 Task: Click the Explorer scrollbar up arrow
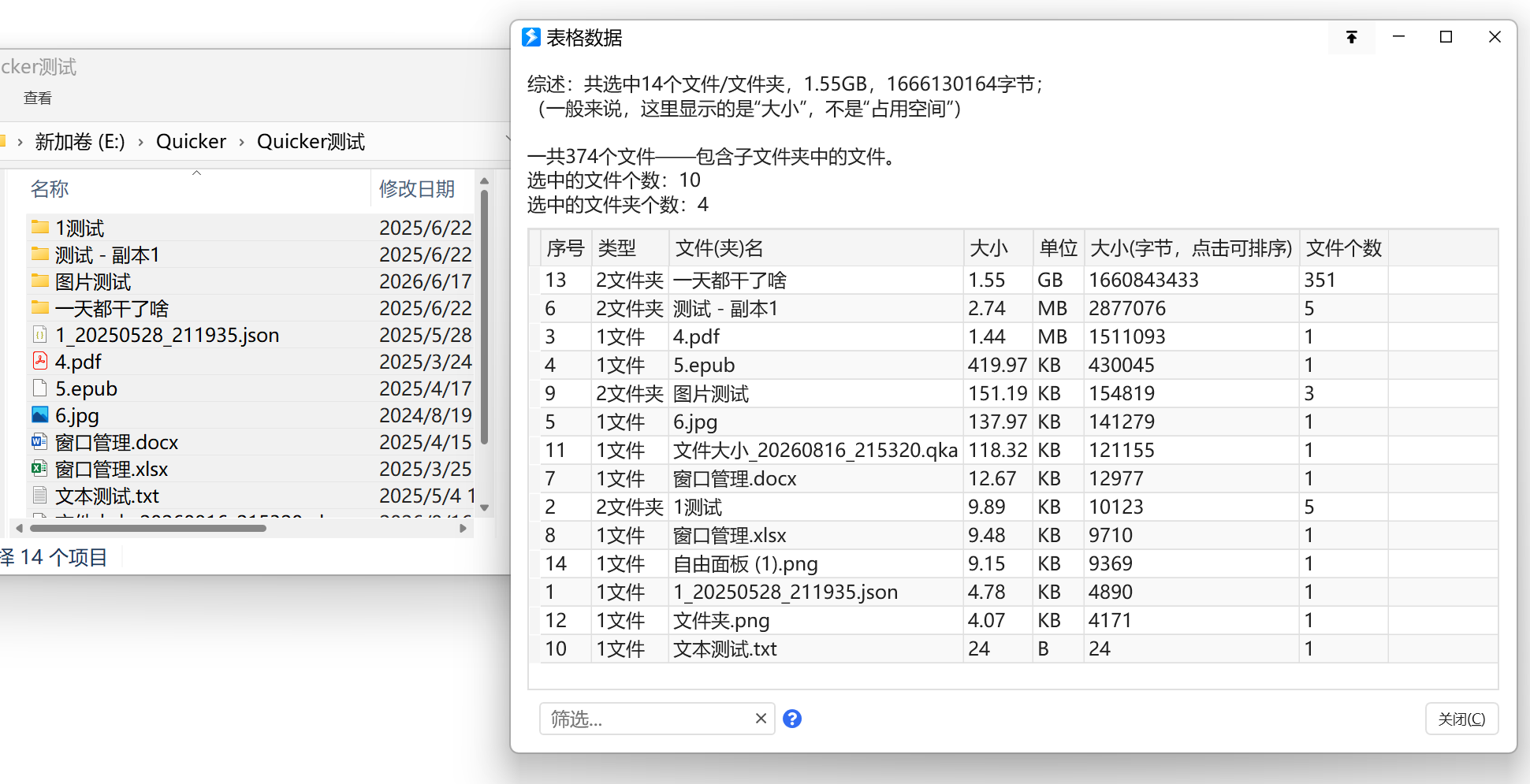point(485,182)
